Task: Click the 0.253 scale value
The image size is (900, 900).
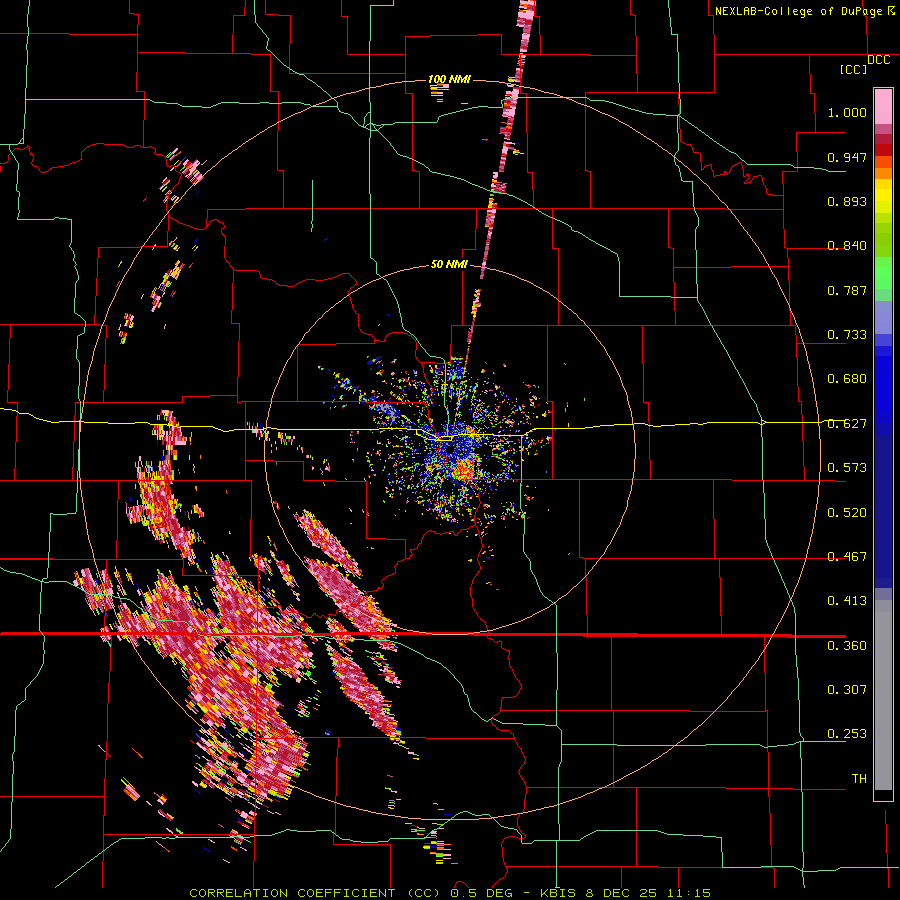Action: [847, 734]
